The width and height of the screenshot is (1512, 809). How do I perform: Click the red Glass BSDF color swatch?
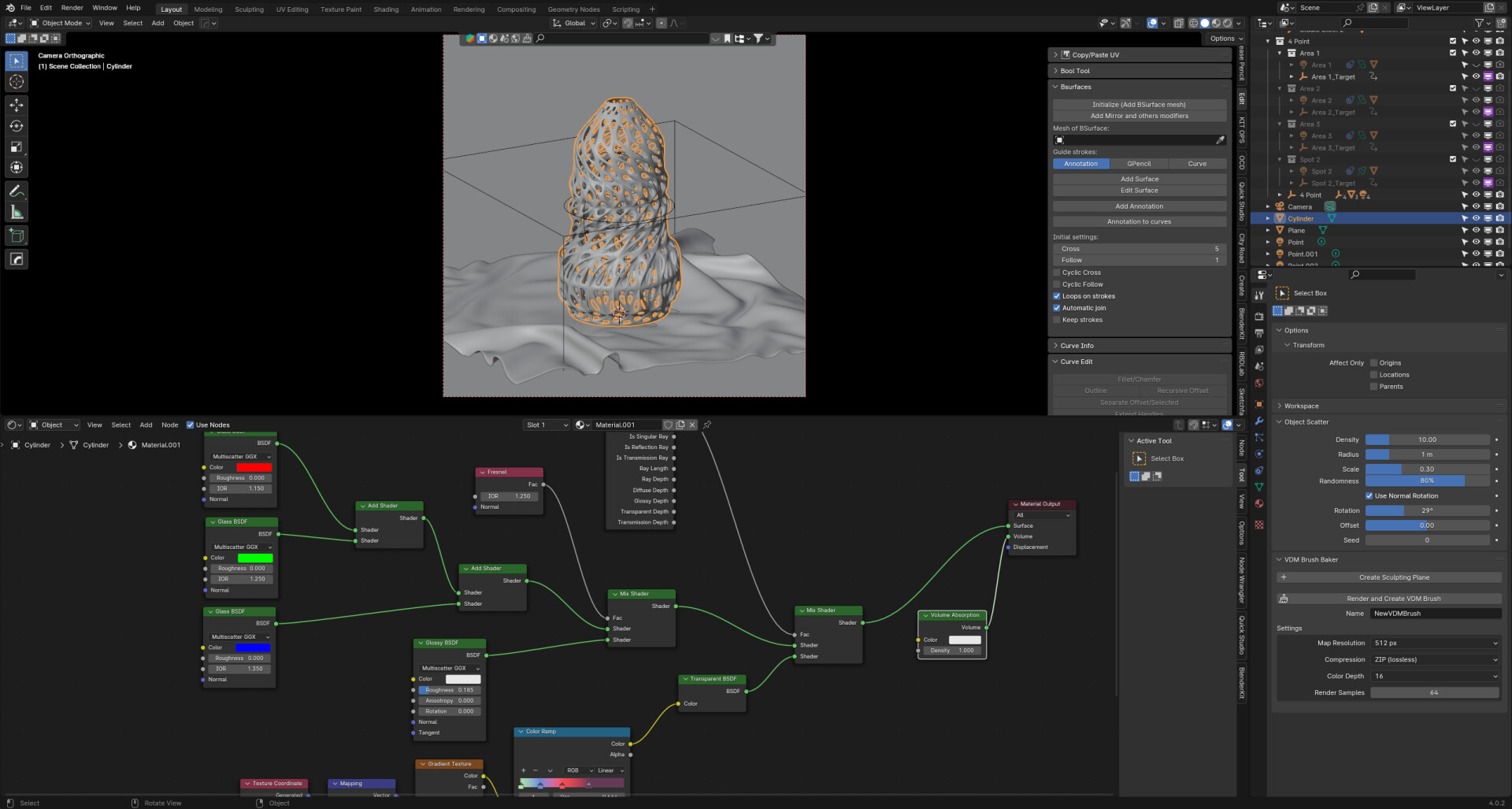pos(254,467)
